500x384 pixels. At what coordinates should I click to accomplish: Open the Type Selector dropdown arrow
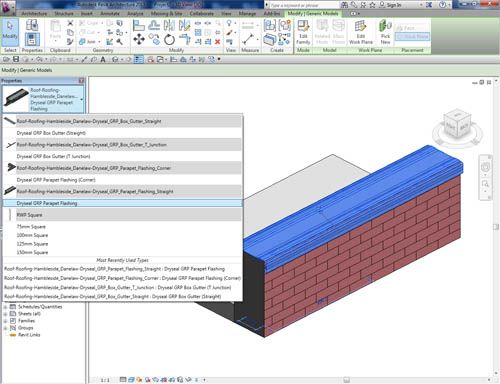82,99
